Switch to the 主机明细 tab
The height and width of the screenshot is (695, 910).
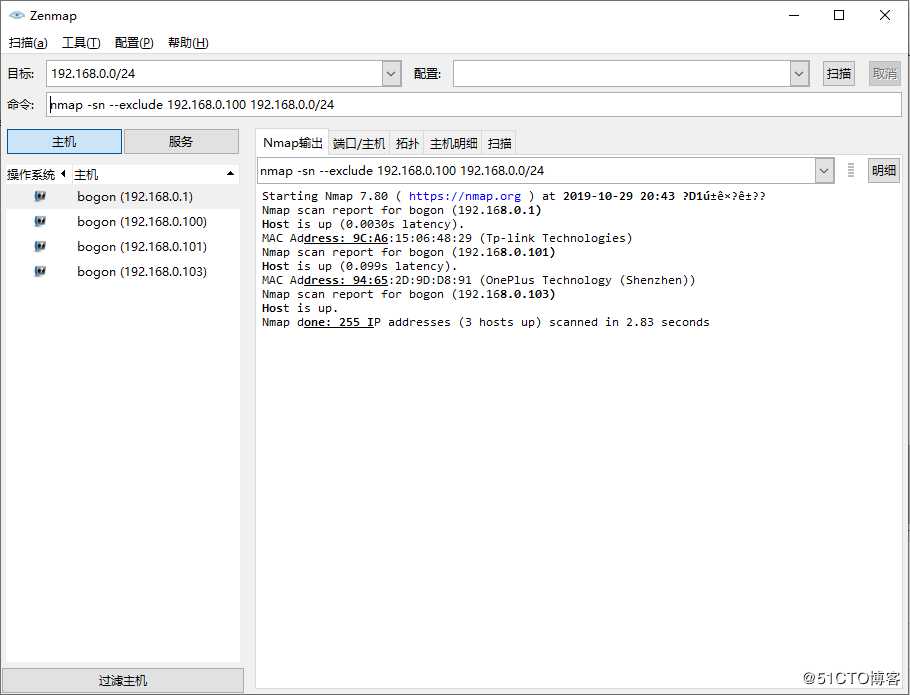click(453, 143)
